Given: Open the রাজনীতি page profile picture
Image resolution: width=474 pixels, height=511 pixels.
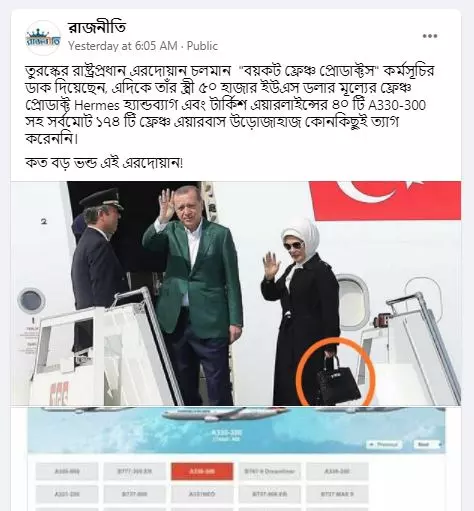Looking at the screenshot, I should (43, 38).
